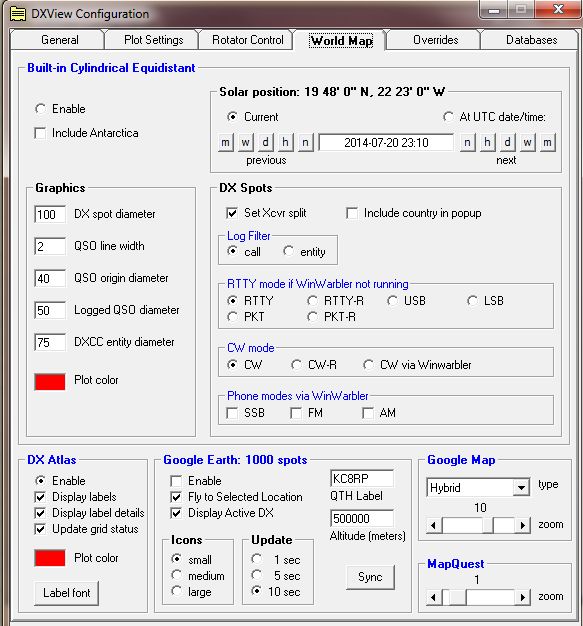Check Google Earth Enable
Viewport: 583px width, 626px height.
[176, 481]
